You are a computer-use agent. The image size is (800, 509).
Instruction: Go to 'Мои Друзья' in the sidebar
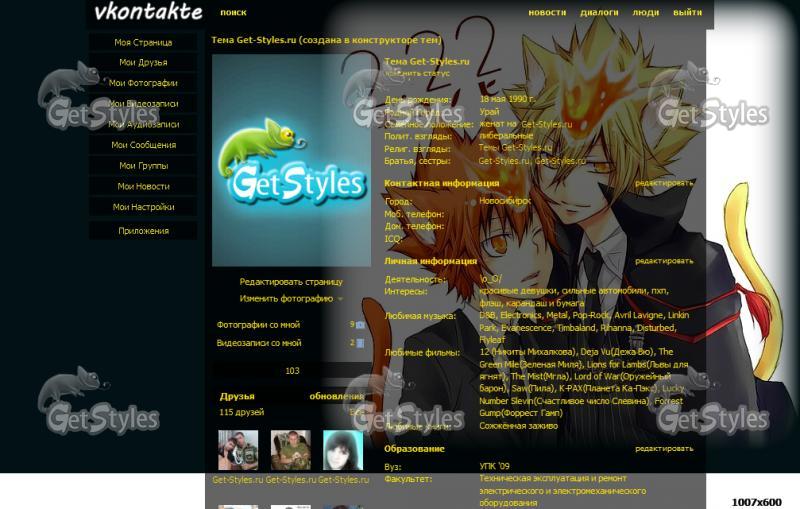(x=143, y=63)
